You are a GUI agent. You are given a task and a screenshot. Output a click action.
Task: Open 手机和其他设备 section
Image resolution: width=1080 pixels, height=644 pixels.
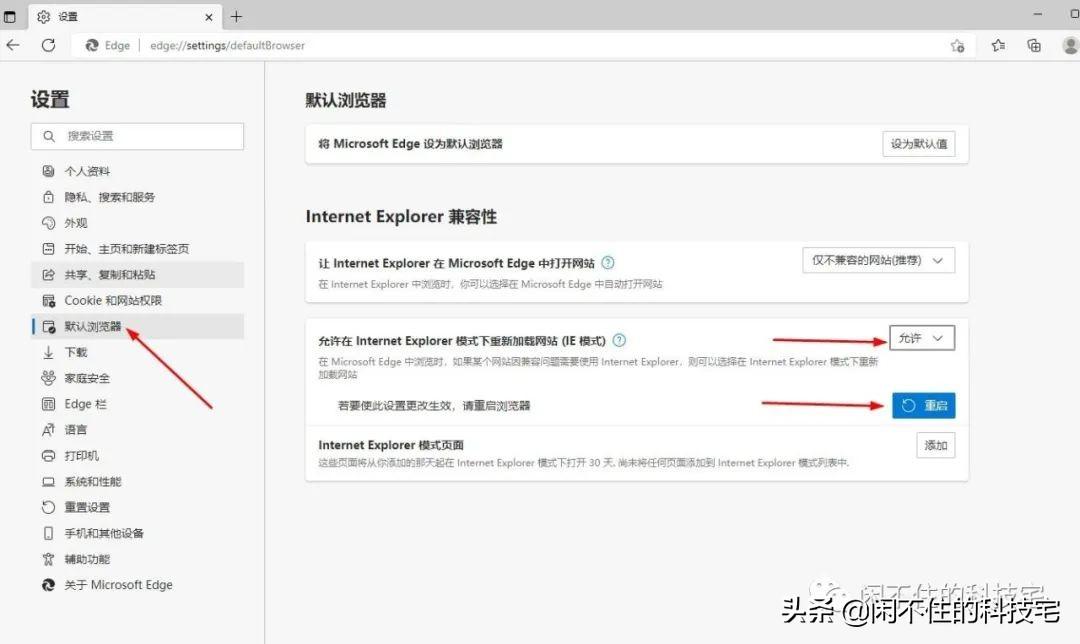[x=137, y=533]
